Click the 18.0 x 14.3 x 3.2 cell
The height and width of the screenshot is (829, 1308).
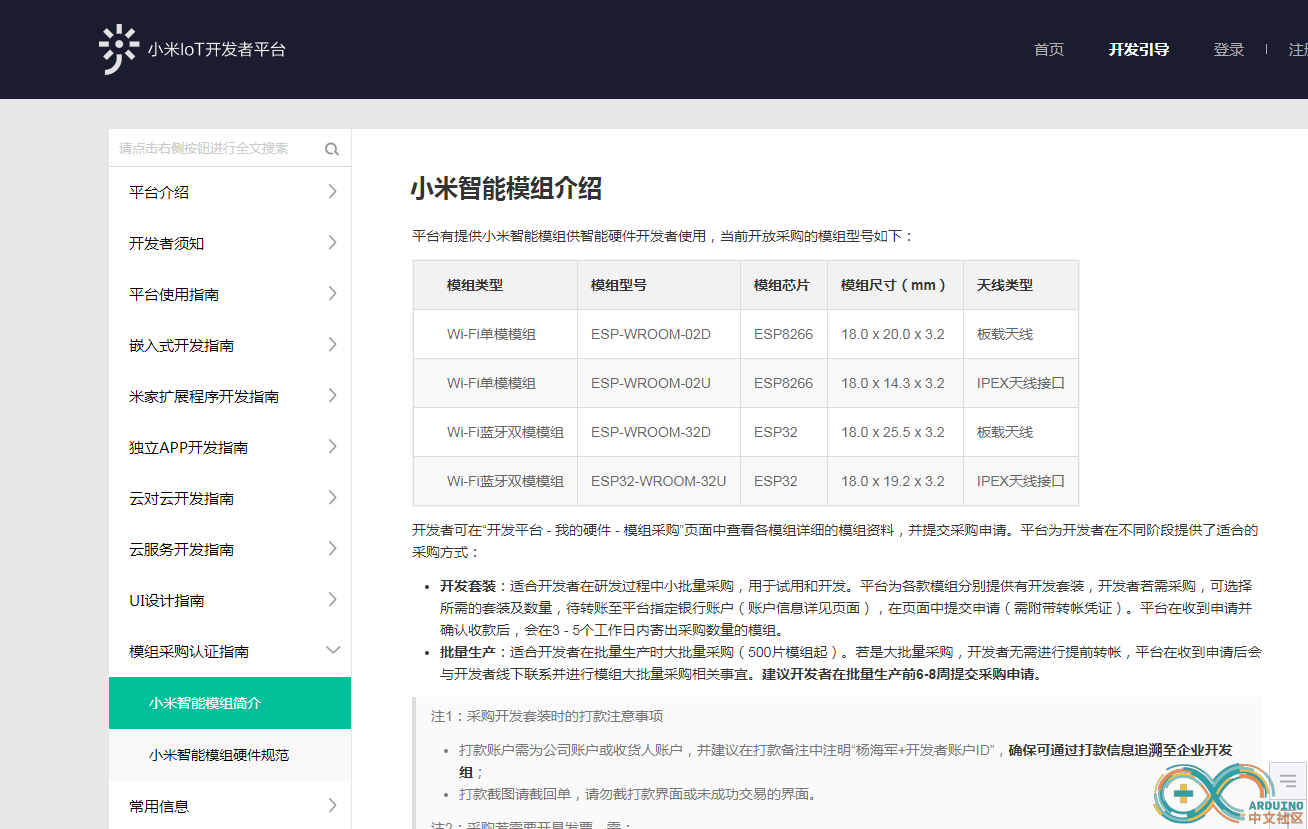tap(893, 383)
